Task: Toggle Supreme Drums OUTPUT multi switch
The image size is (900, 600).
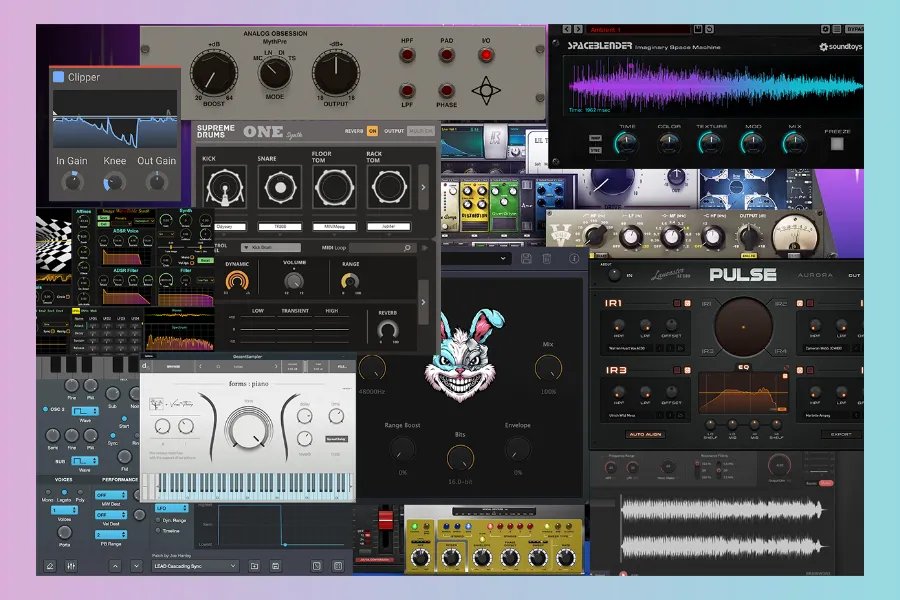Action: pos(421,131)
